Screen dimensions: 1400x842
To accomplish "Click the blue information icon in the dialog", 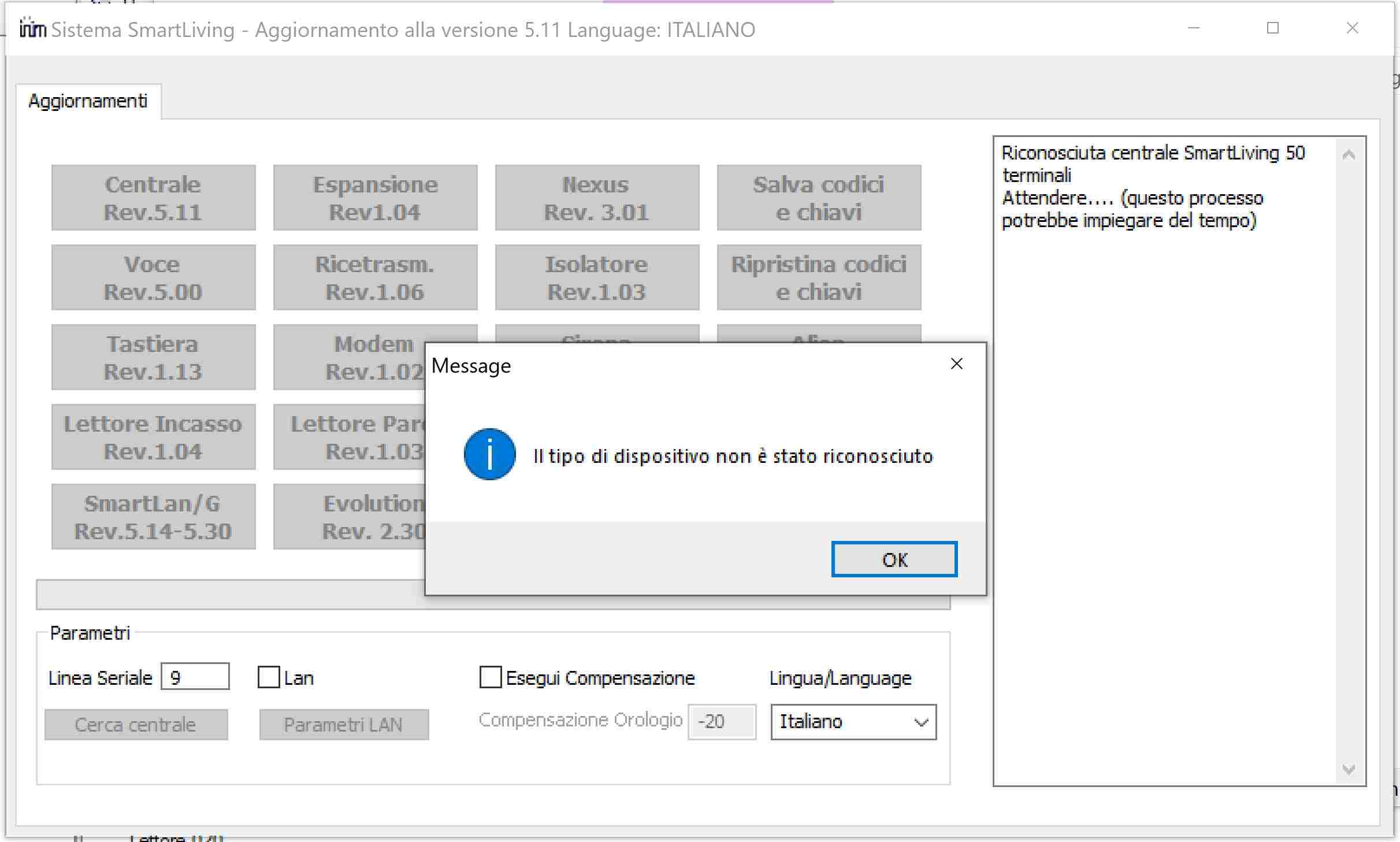I will point(489,454).
